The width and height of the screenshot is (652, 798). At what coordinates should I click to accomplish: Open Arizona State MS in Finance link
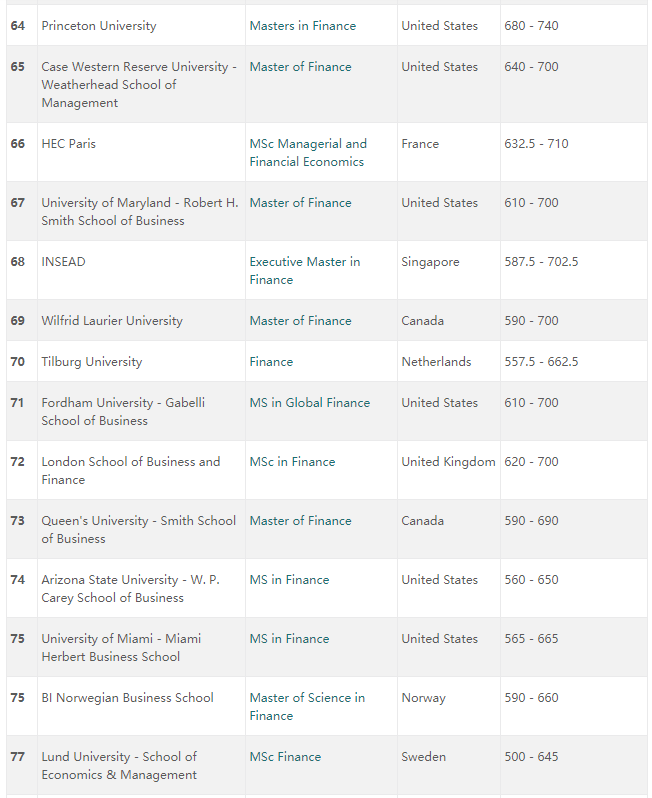pyautogui.click(x=289, y=580)
